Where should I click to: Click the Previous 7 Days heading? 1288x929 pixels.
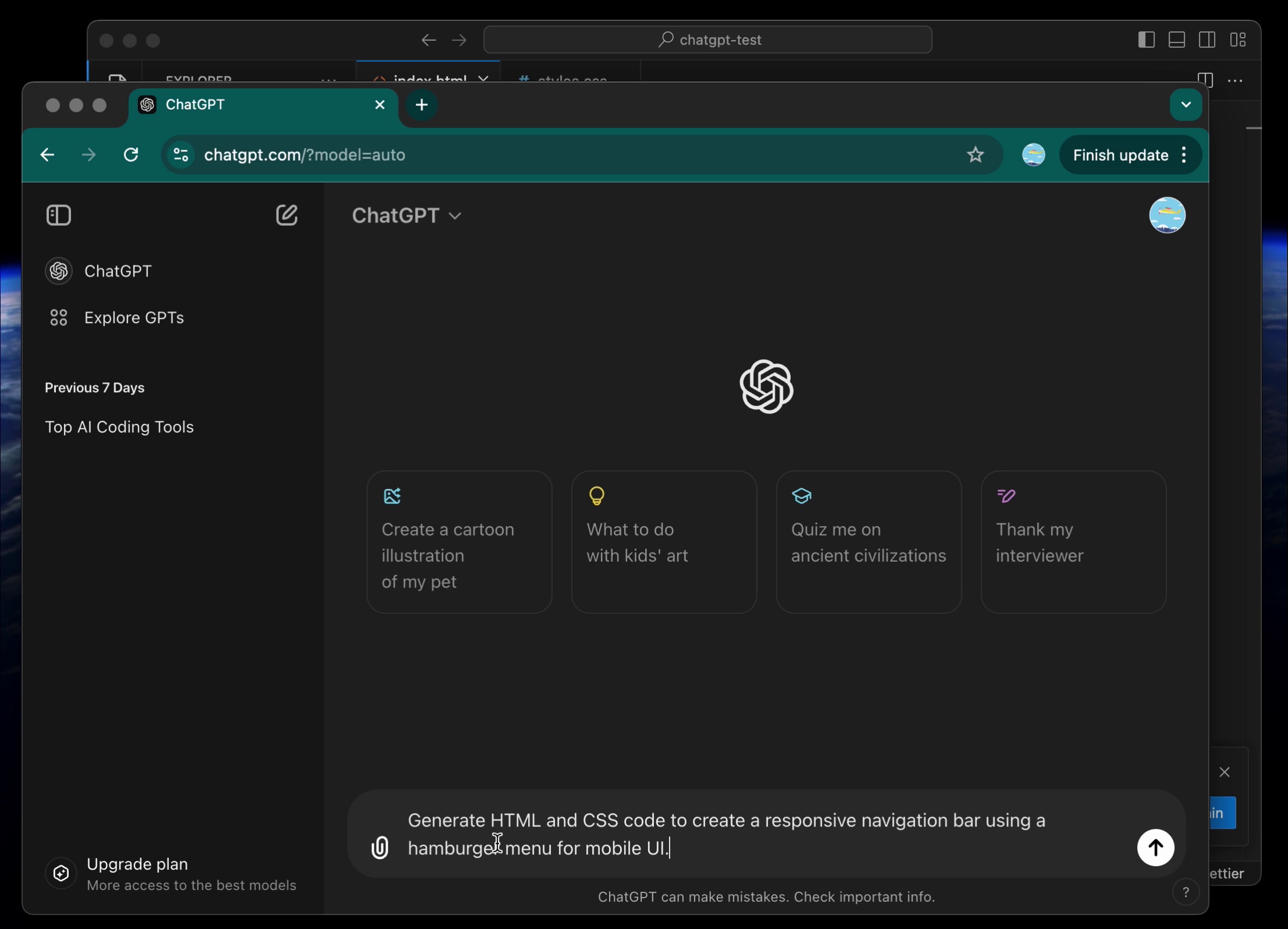94,388
